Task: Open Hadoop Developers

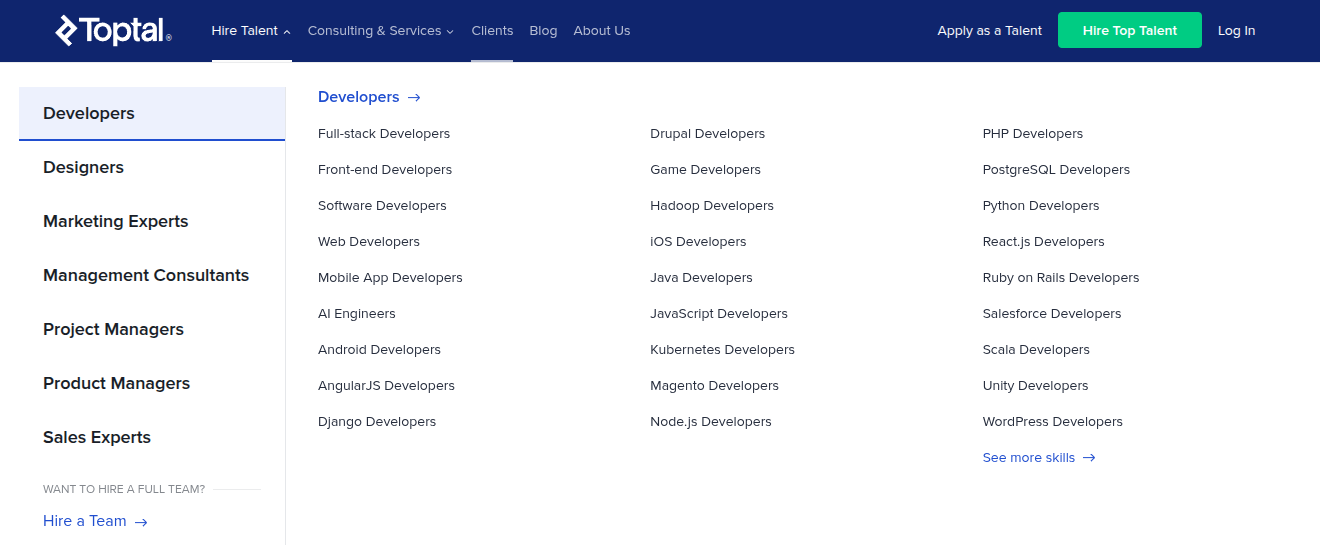Action: [x=712, y=206]
